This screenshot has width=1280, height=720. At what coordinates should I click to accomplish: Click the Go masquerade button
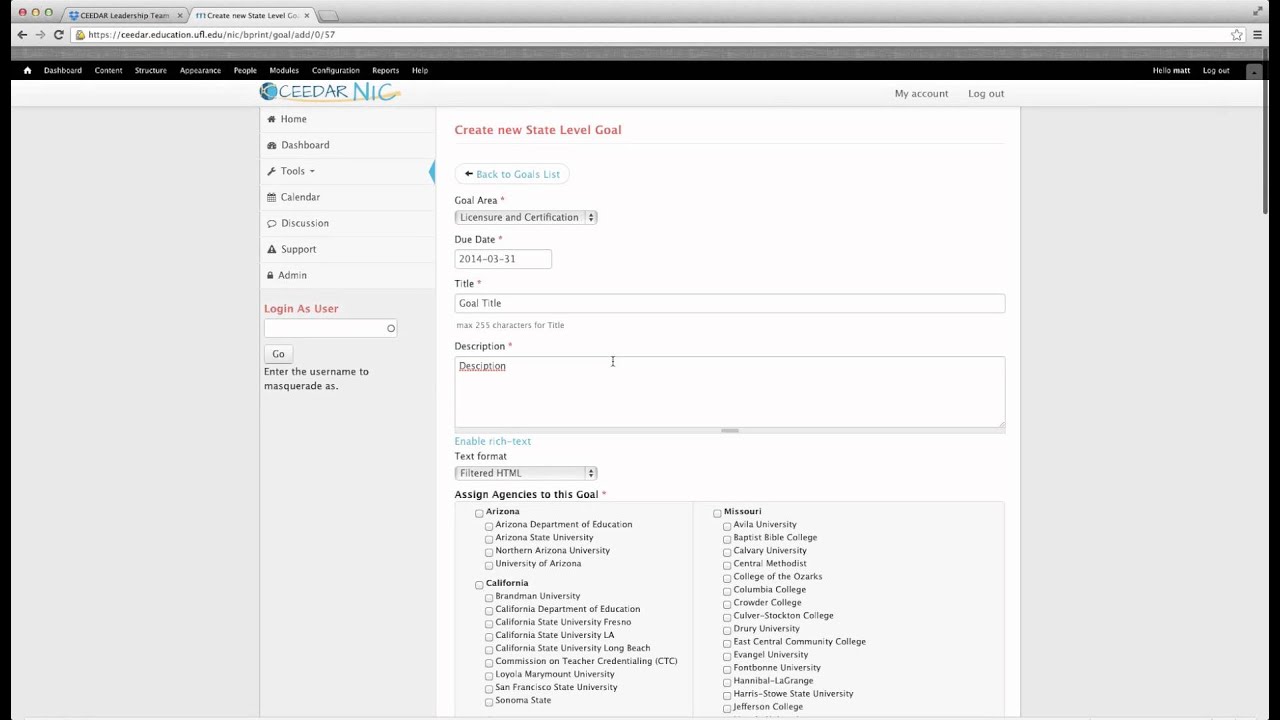tap(278, 354)
